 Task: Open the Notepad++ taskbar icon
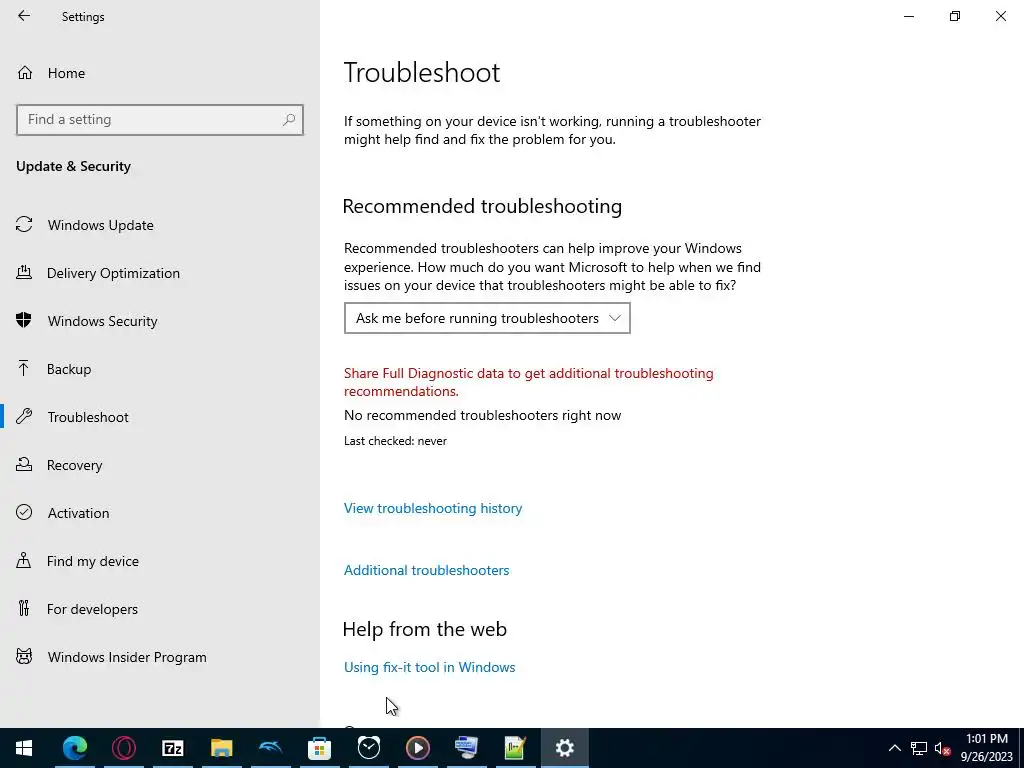pos(515,748)
